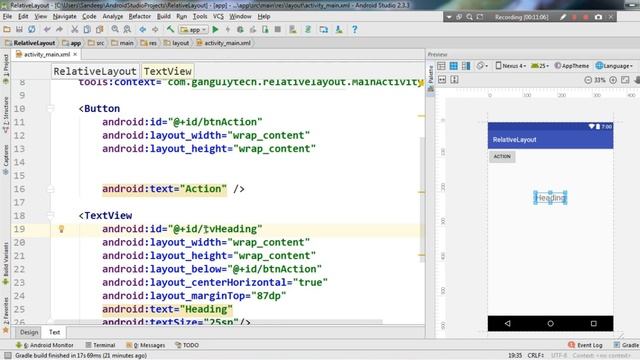Collapse the Button tag fold marker
Viewport: 640px width, 360px height.
[x=51, y=109]
